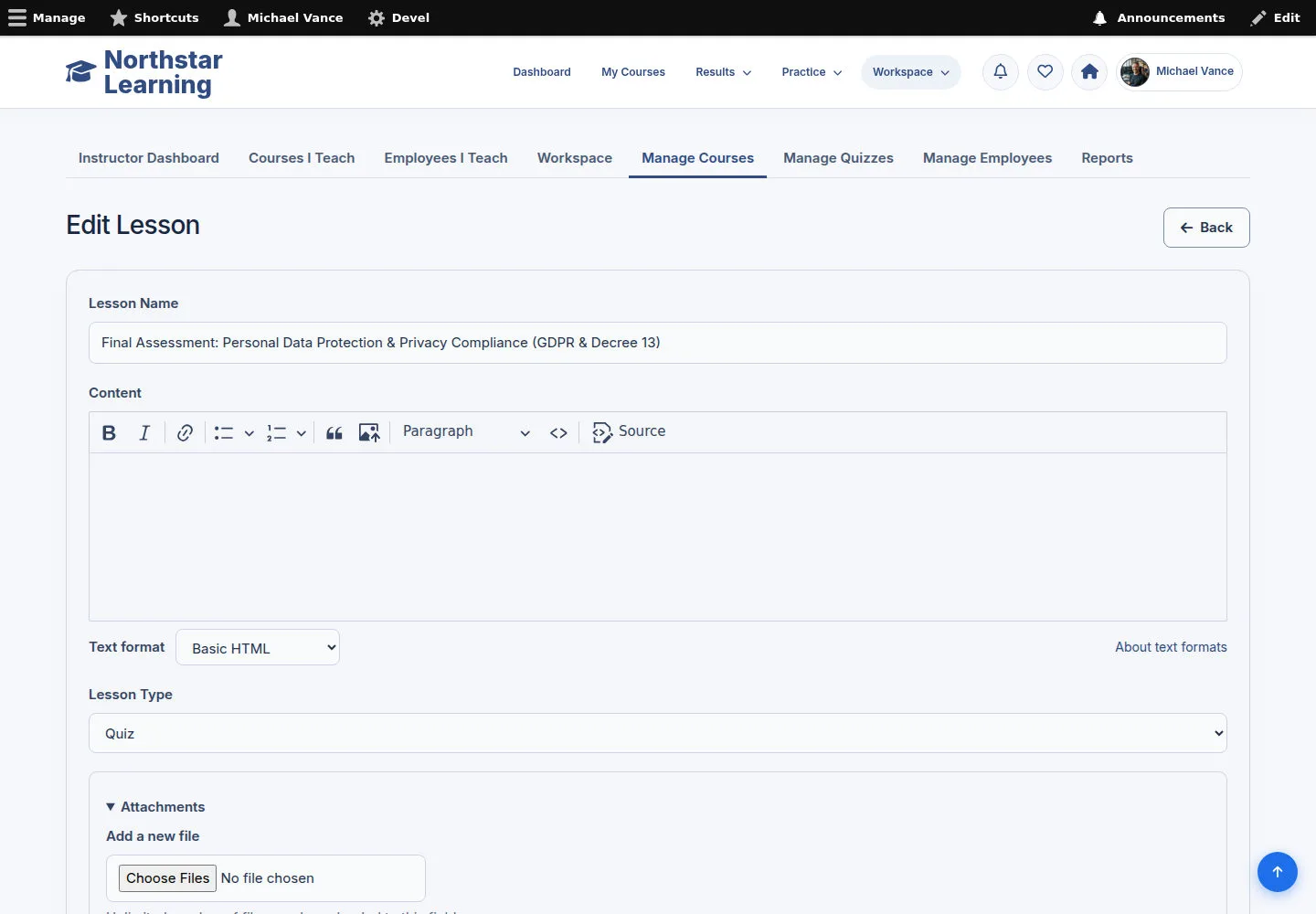
Task: Collapse the Attachments section
Action: coord(155,807)
